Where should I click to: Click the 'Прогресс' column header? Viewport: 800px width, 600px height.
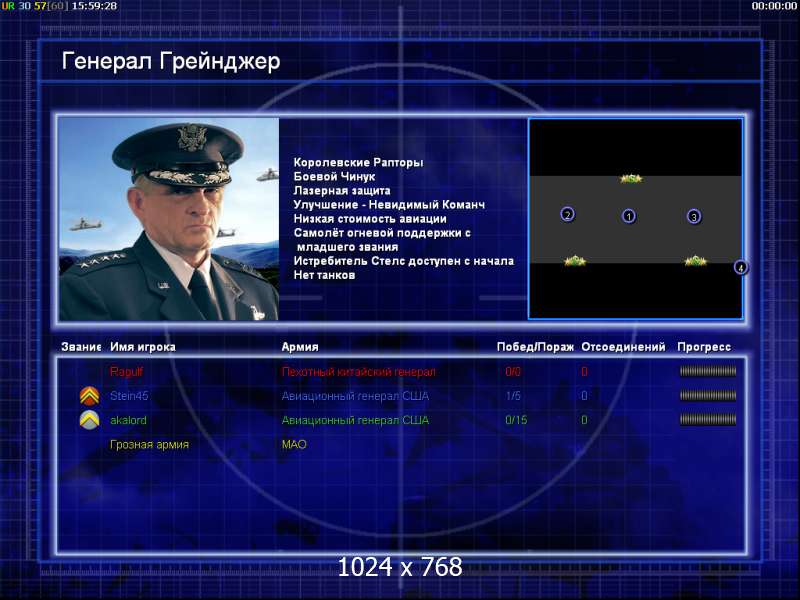coord(704,347)
